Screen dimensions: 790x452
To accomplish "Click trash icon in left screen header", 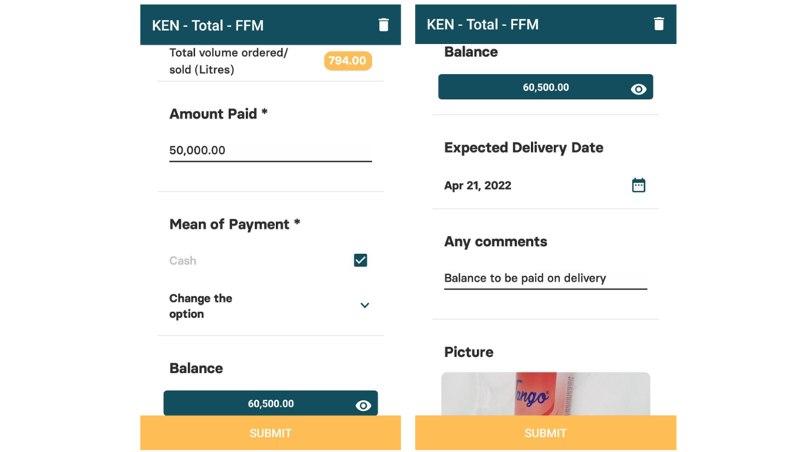I will click(384, 25).
